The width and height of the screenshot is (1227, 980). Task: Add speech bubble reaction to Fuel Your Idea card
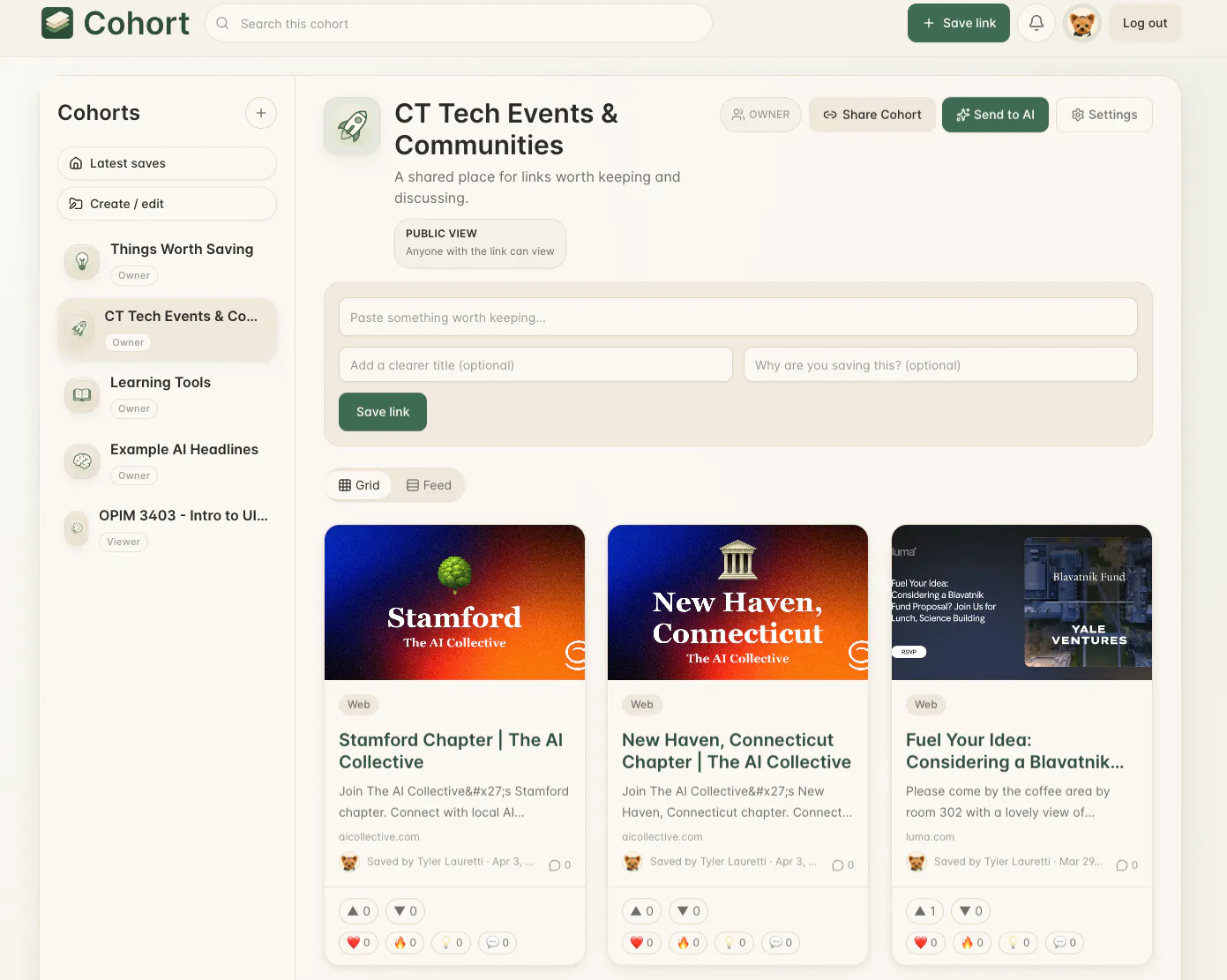click(1065, 943)
